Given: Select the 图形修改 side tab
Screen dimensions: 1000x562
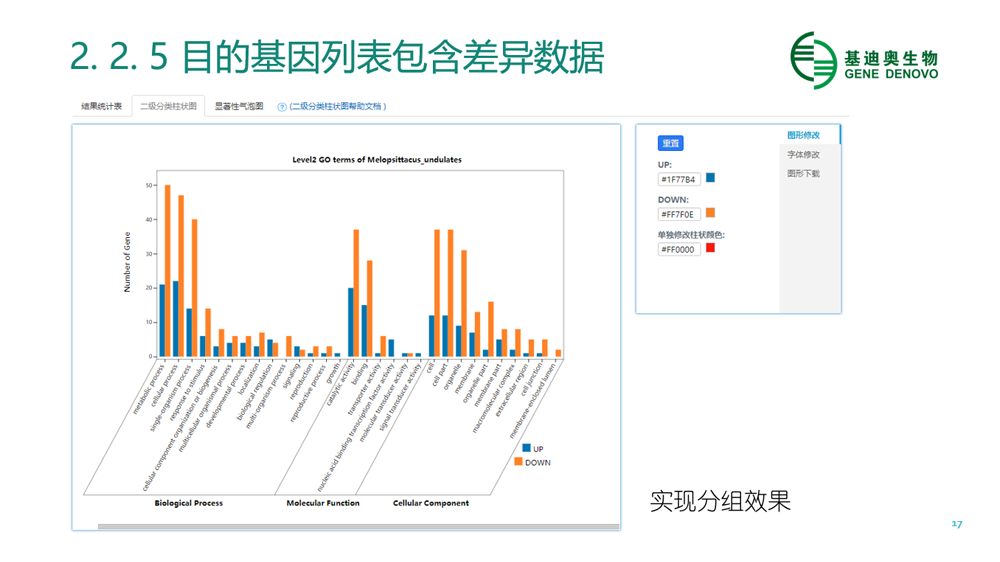Looking at the screenshot, I should (804, 135).
